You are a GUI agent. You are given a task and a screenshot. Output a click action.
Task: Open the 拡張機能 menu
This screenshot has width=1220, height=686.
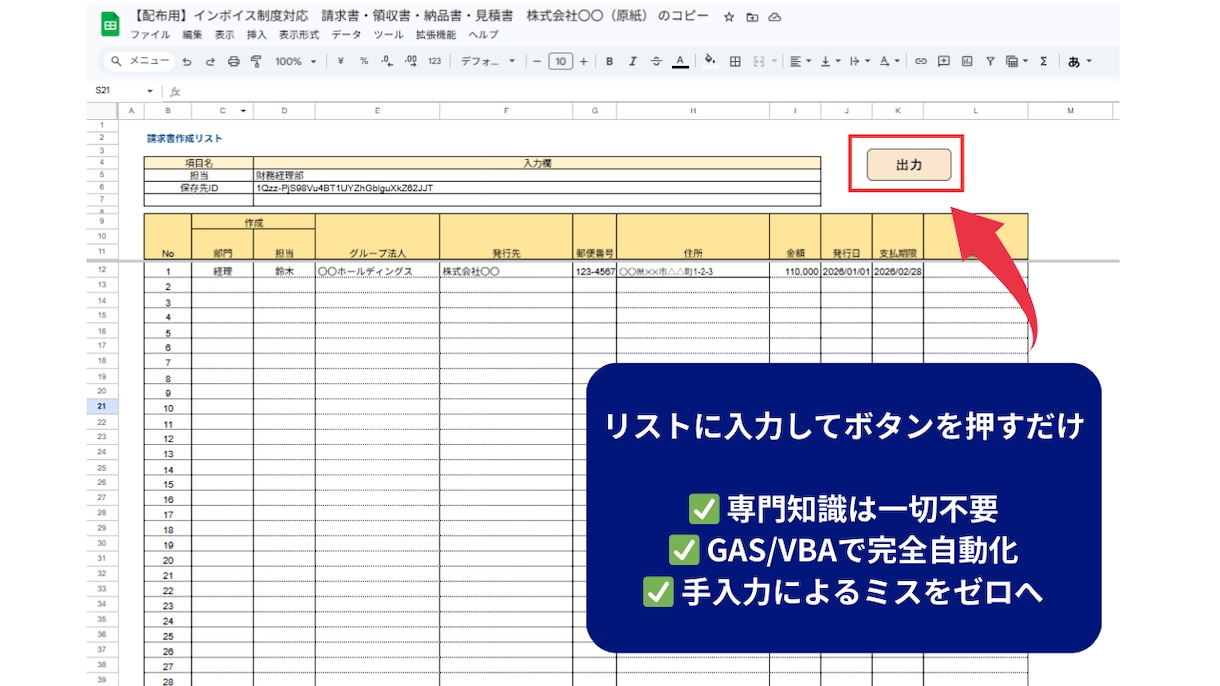(436, 35)
